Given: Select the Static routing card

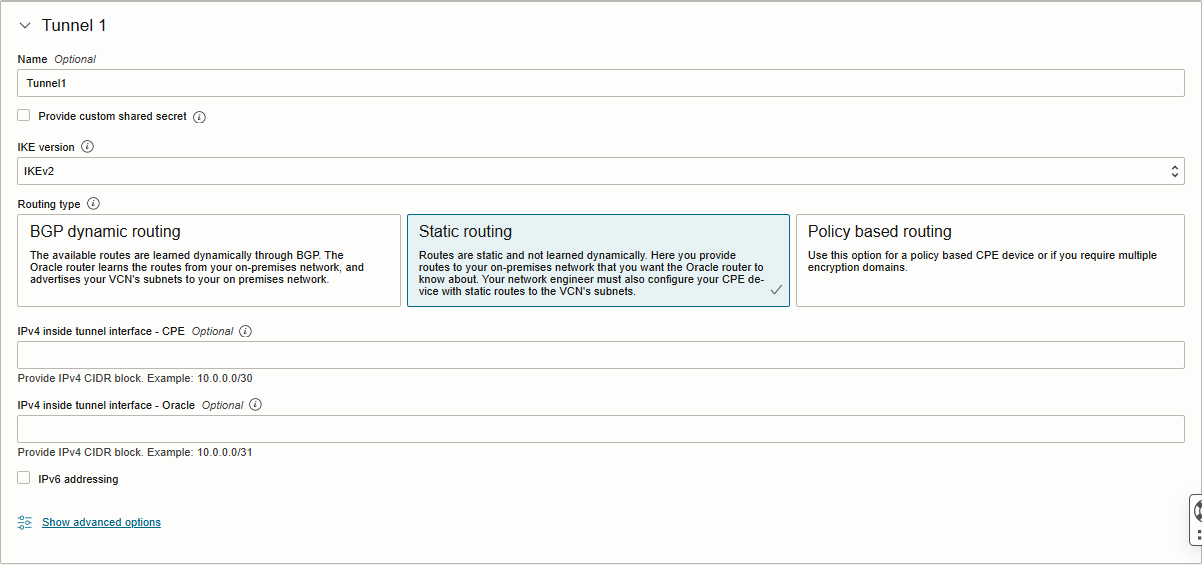Looking at the screenshot, I should pyautogui.click(x=597, y=260).
